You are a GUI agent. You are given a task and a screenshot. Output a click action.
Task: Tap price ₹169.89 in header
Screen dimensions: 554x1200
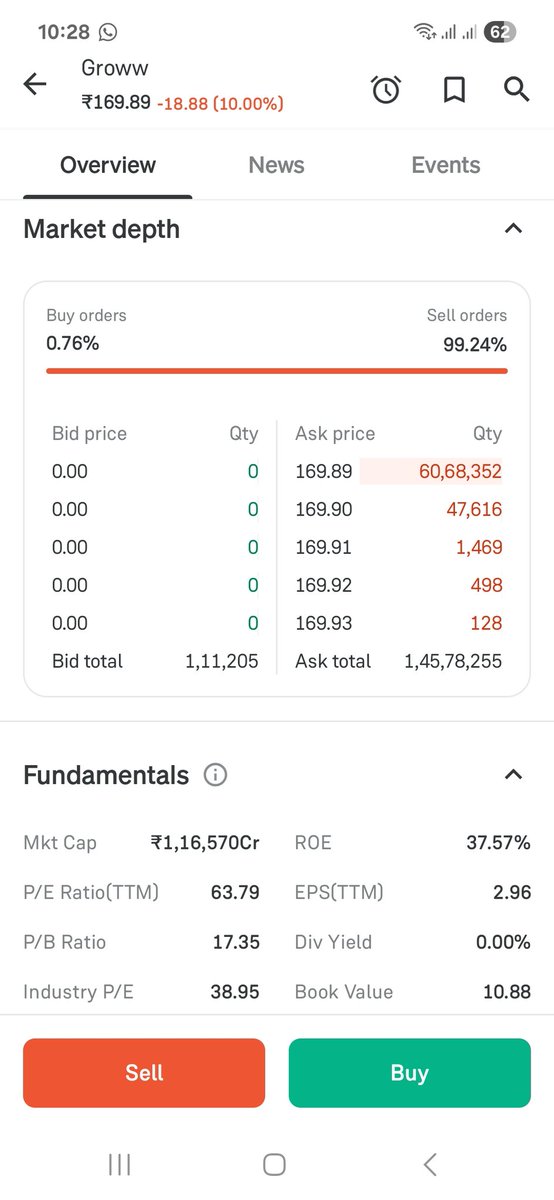click(x=116, y=102)
